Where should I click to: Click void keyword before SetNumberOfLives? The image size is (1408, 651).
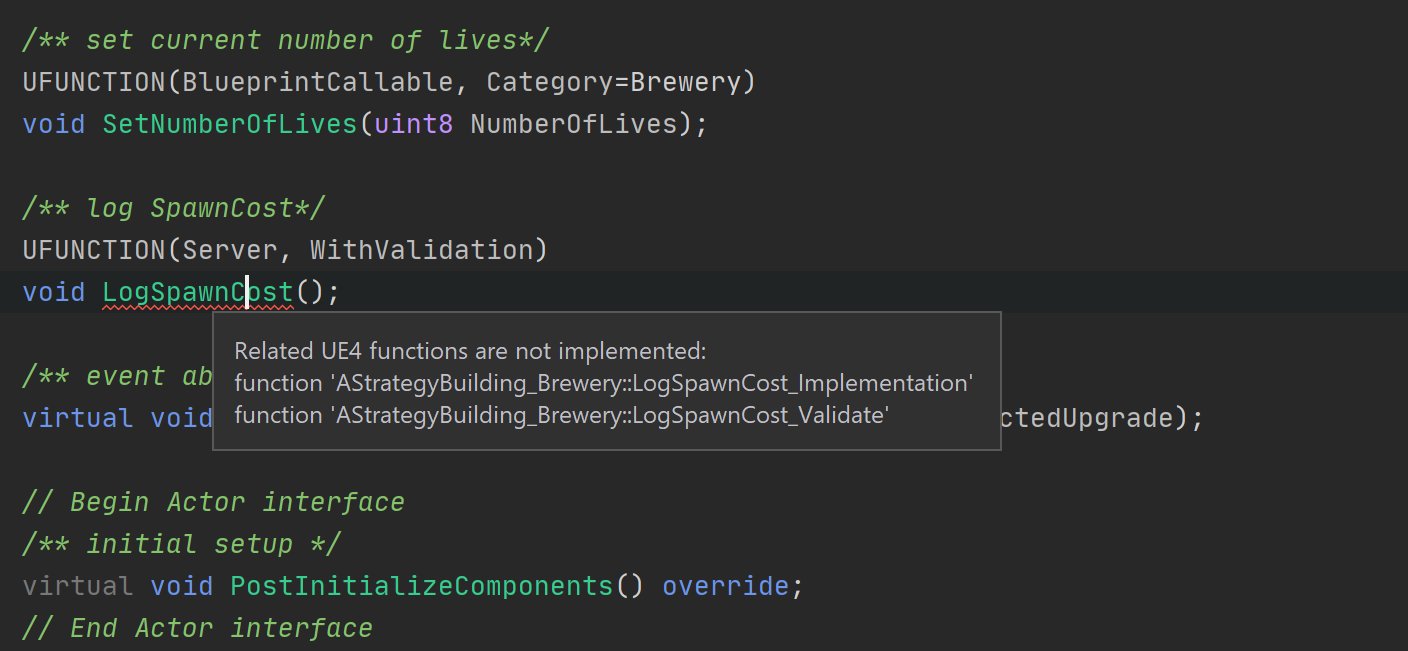(x=54, y=124)
